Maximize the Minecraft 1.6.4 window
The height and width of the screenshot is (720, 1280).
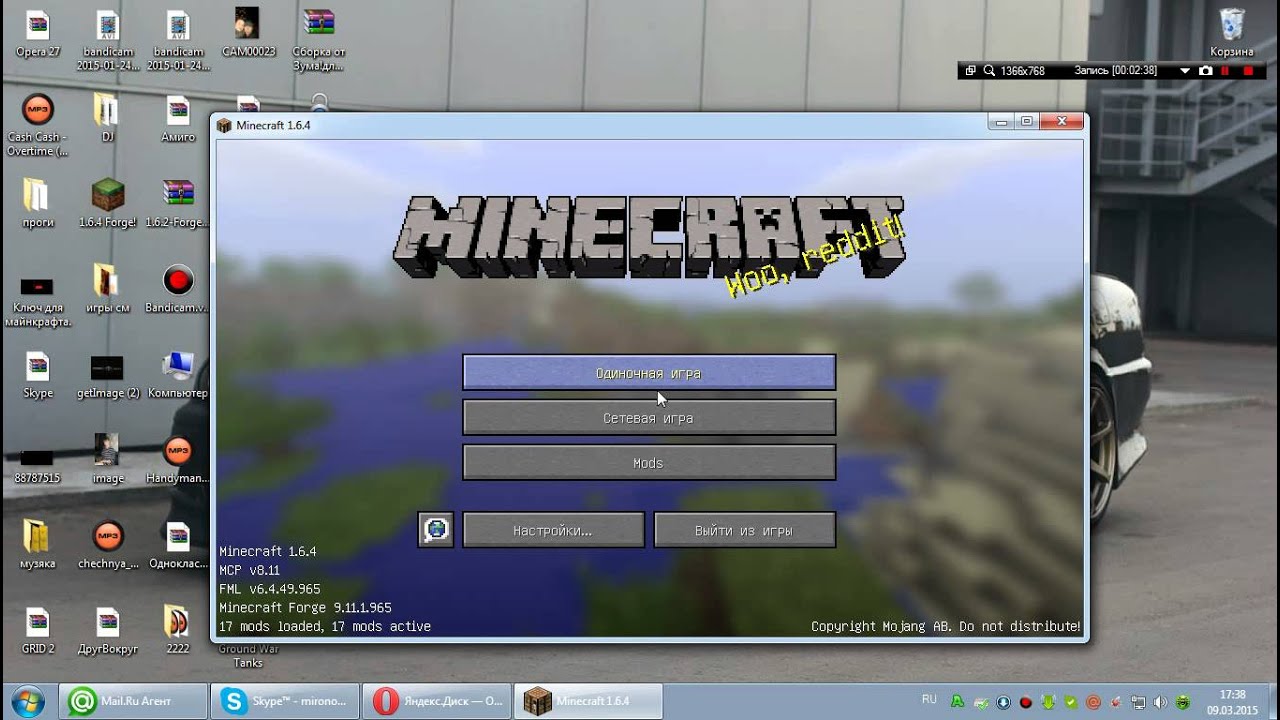click(x=1026, y=121)
